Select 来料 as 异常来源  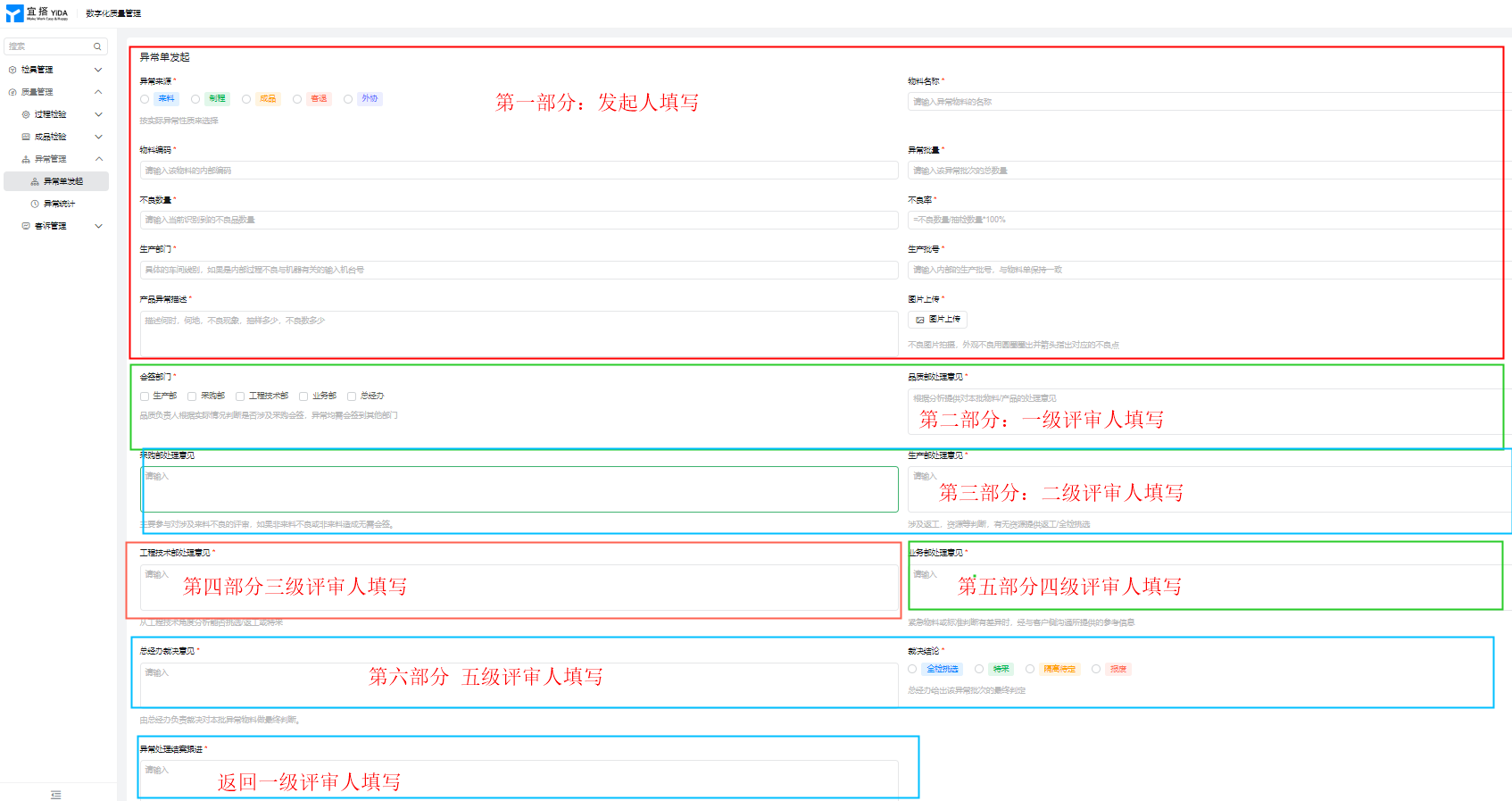coord(145,99)
